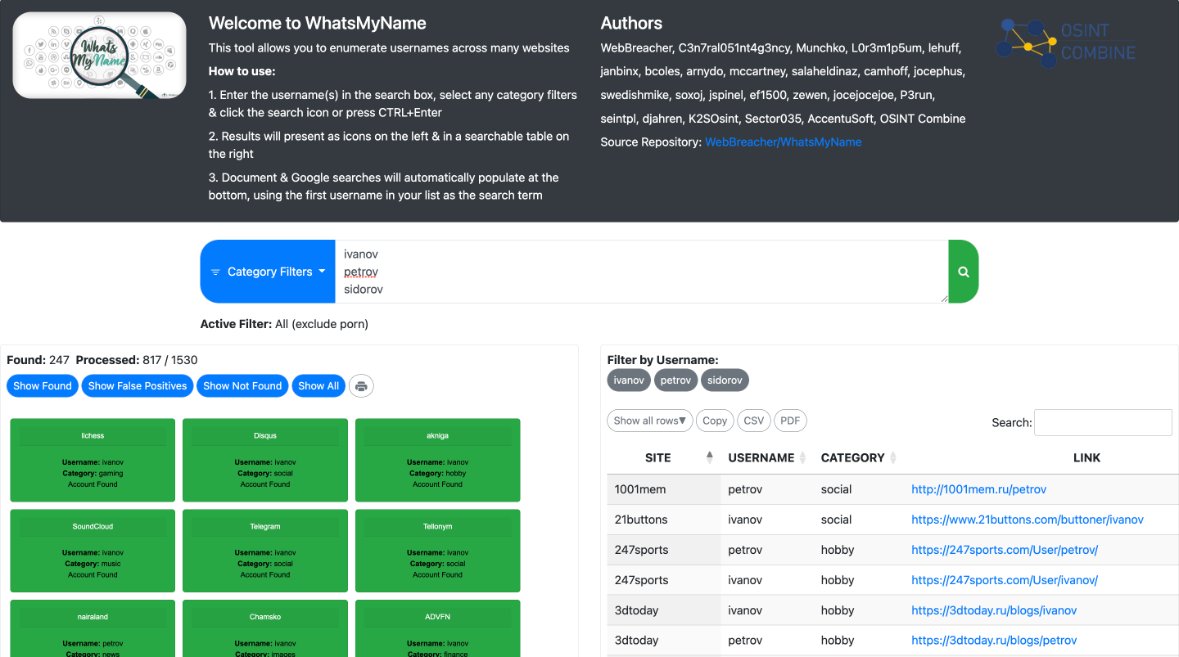The width and height of the screenshot is (1179, 657).
Task: Click the akniga result card
Action: (438, 460)
